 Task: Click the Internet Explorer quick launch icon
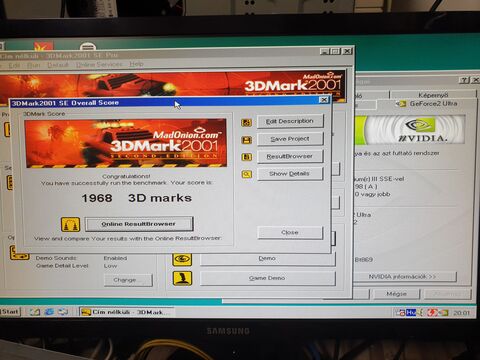(x=49, y=312)
